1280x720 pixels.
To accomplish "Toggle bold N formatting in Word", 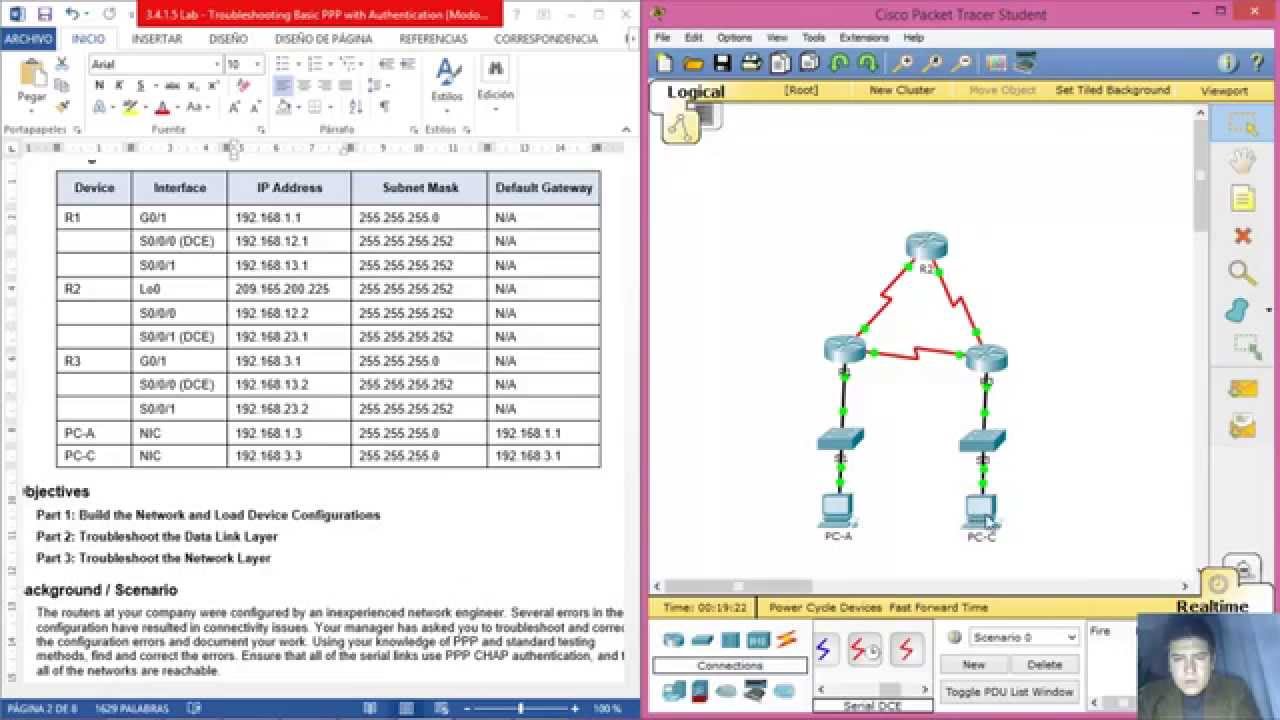I will (x=99, y=86).
